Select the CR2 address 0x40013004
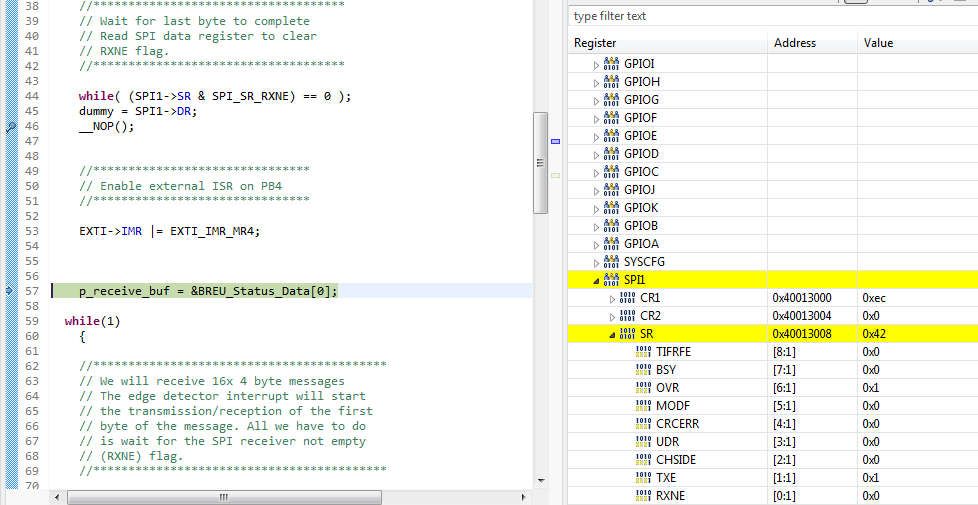 (x=801, y=316)
